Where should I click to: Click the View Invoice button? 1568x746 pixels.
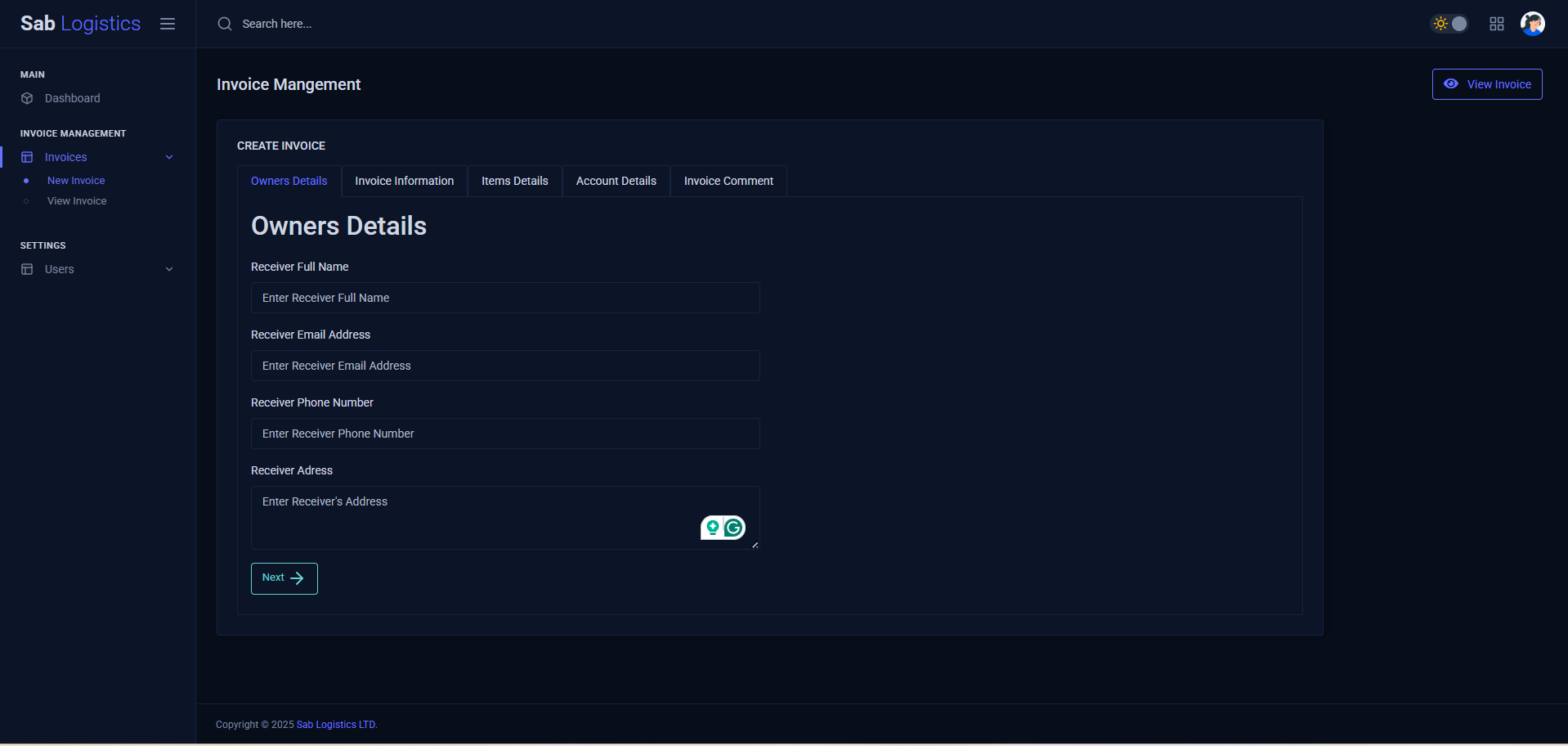(x=1487, y=84)
